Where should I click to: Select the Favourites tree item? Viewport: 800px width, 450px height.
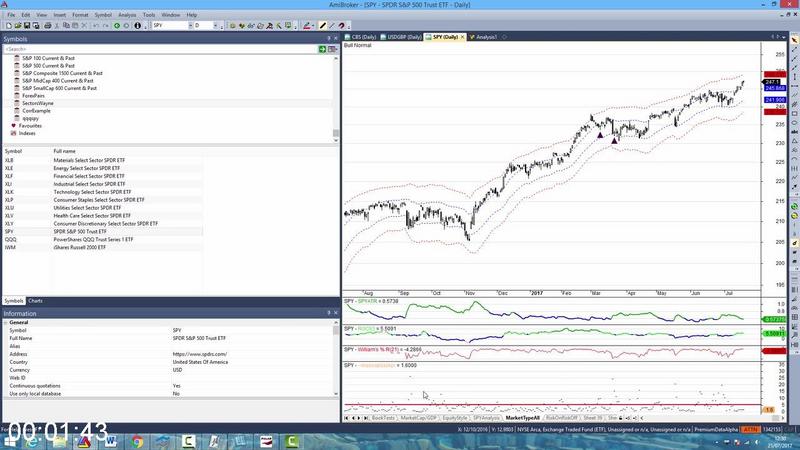pos(30,126)
